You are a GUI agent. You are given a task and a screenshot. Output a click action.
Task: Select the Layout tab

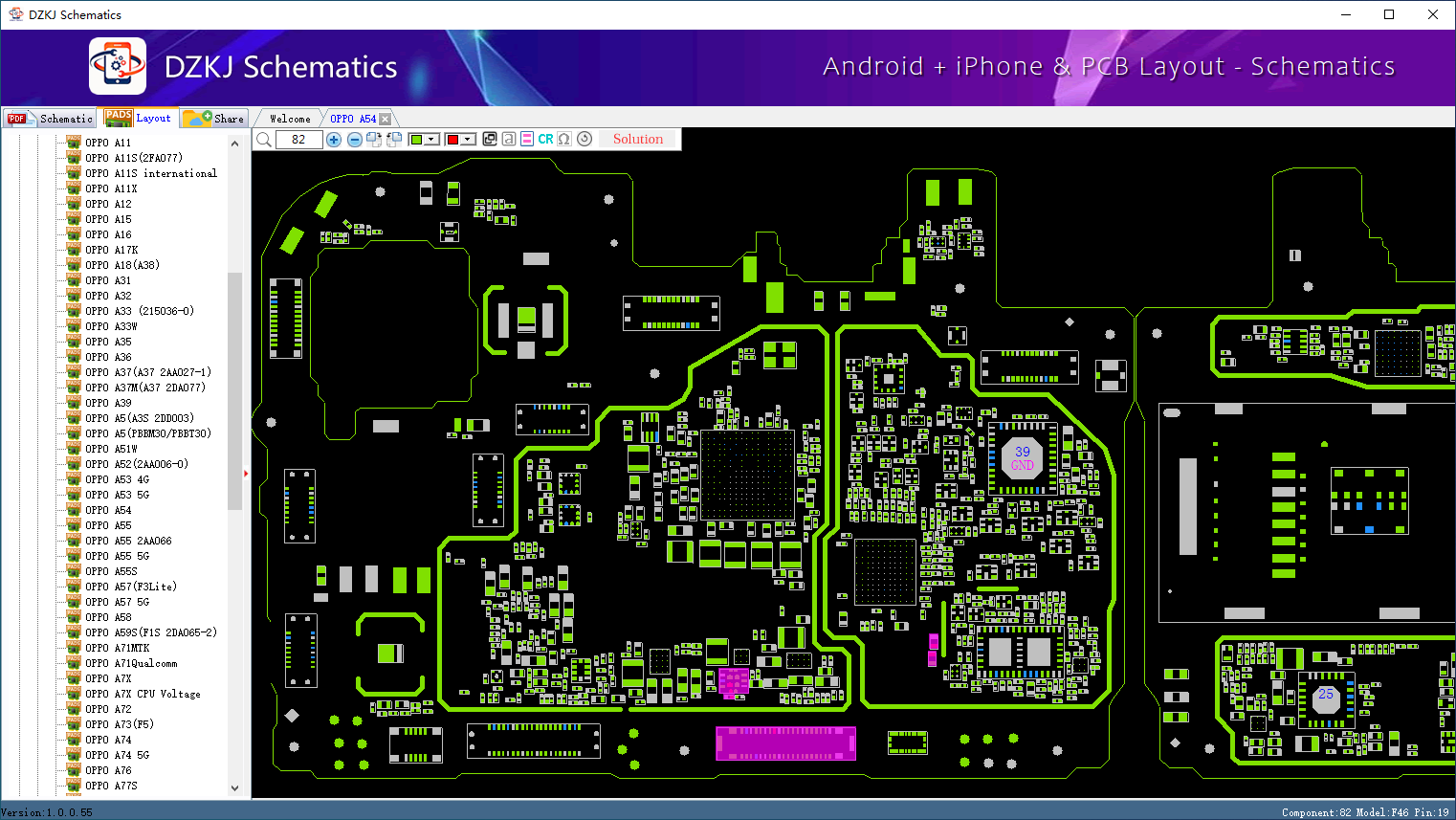pos(139,118)
